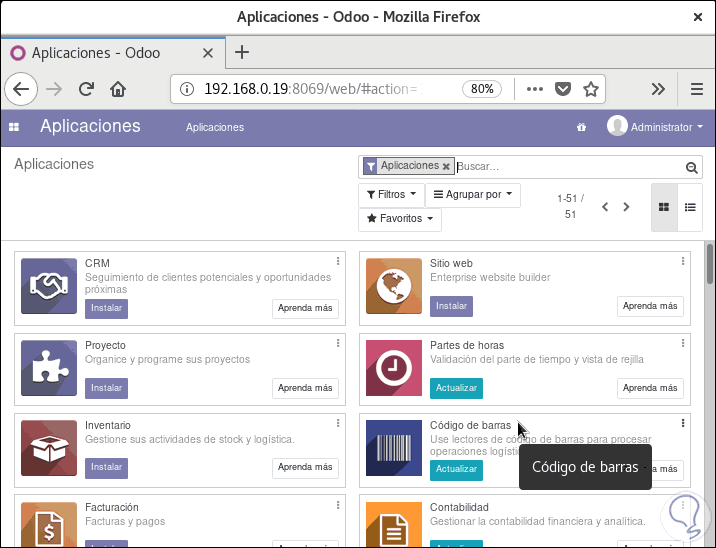The height and width of the screenshot is (548, 716).
Task: Go to the Firefox home page
Action: [x=118, y=89]
